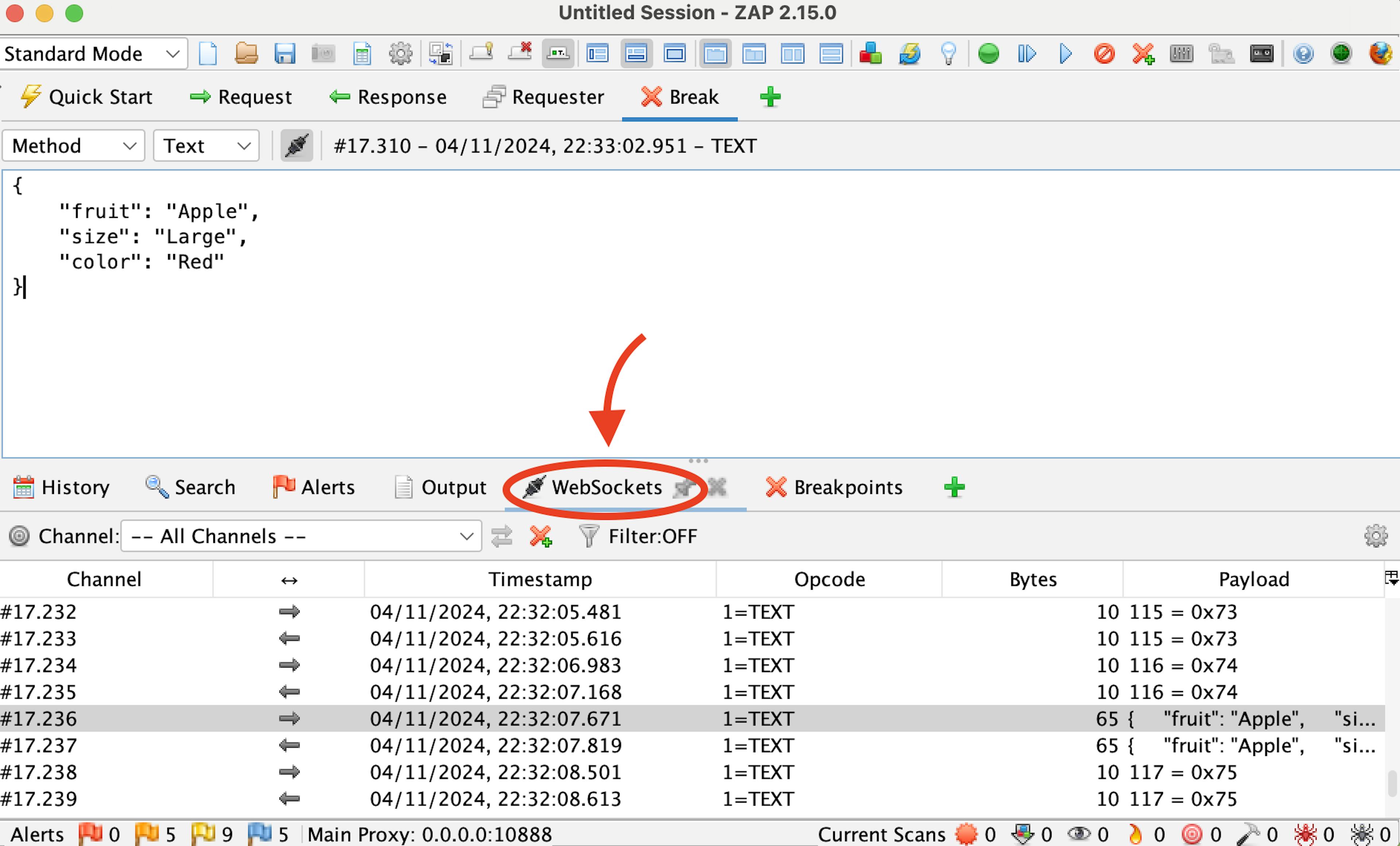Click red Bin request drop icon
The height and width of the screenshot is (846, 1400).
click(1104, 54)
